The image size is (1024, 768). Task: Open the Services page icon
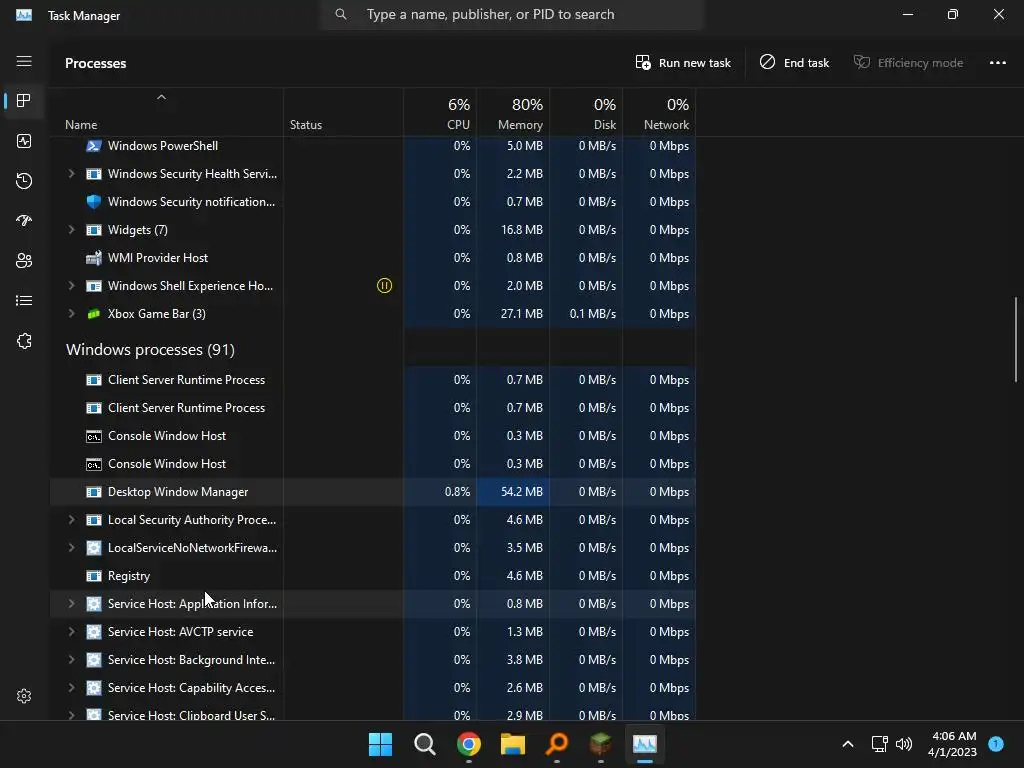click(x=24, y=341)
